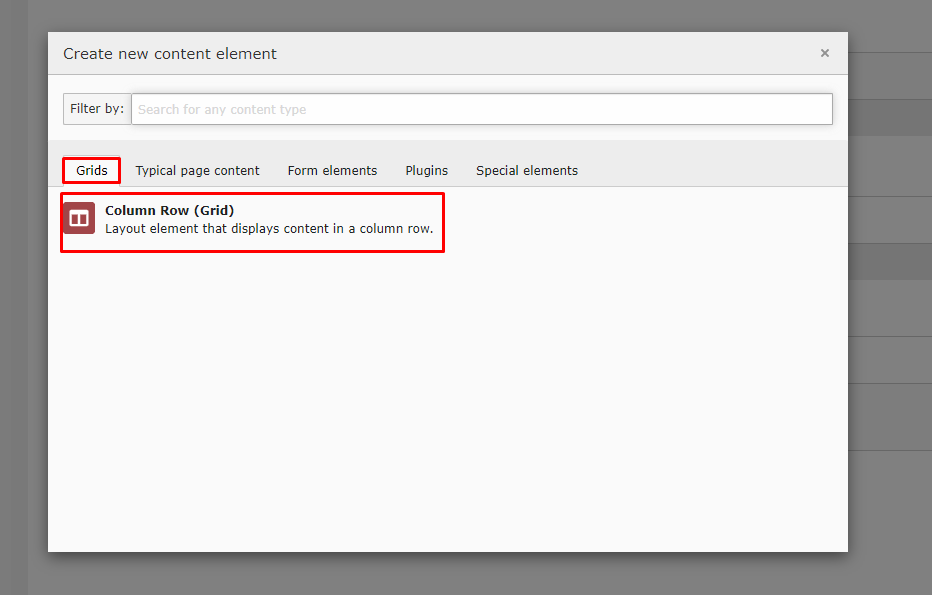
Task: Select the Form elements tab
Action: point(332,171)
